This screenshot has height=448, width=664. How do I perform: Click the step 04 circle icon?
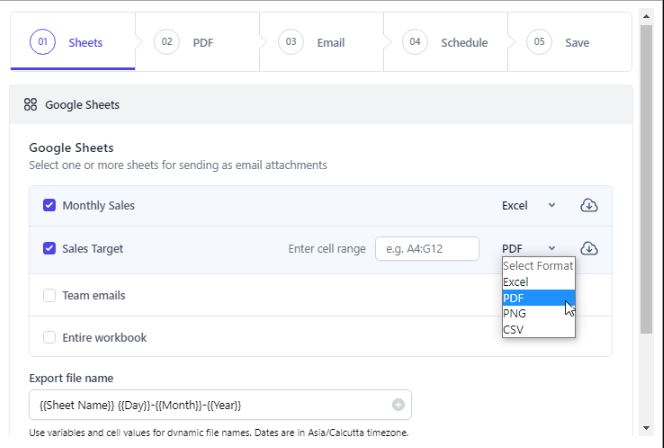(x=415, y=42)
